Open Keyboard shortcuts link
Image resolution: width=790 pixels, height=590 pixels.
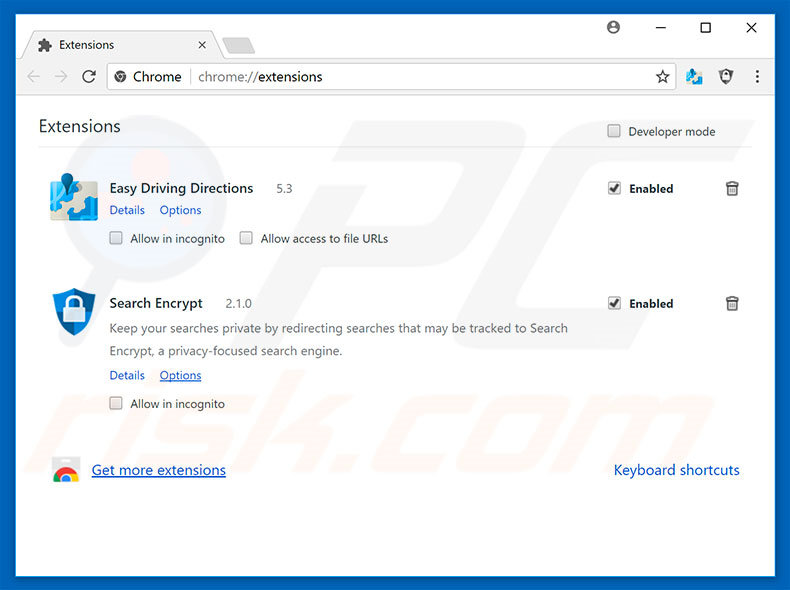677,470
